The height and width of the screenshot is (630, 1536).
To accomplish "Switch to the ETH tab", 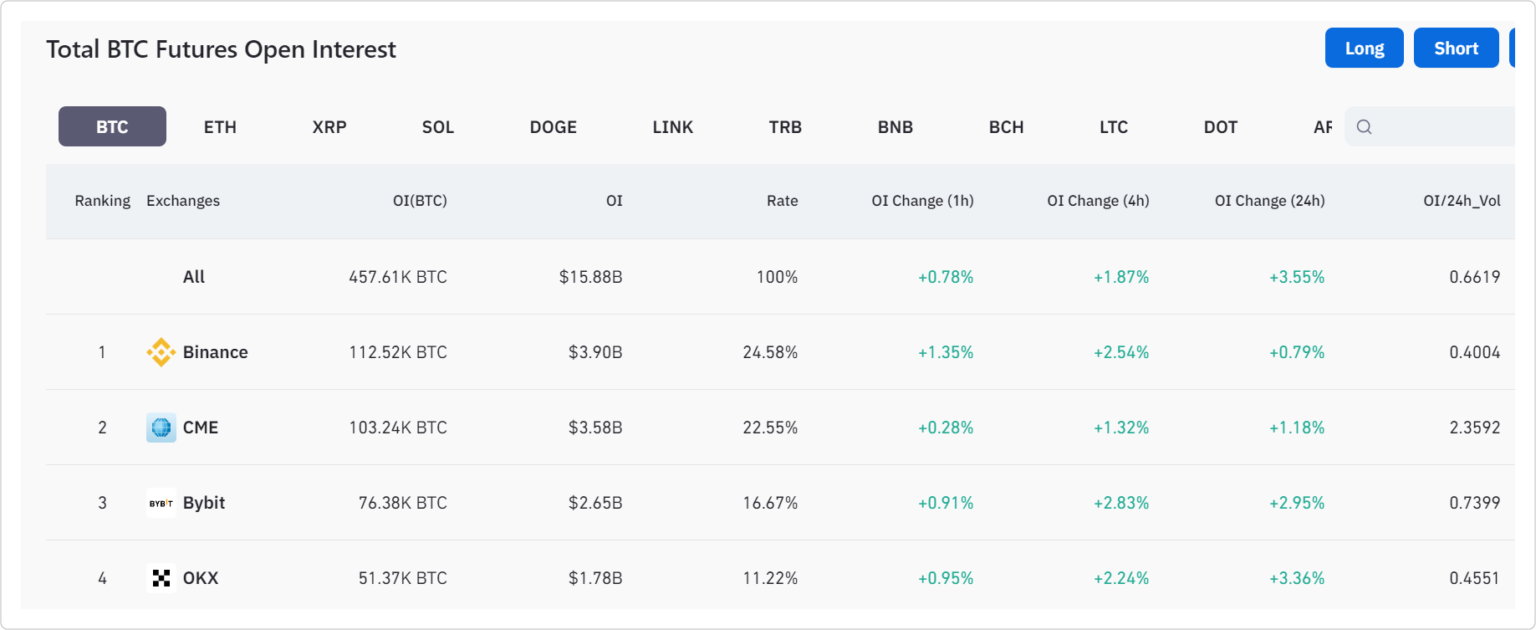I will (220, 127).
